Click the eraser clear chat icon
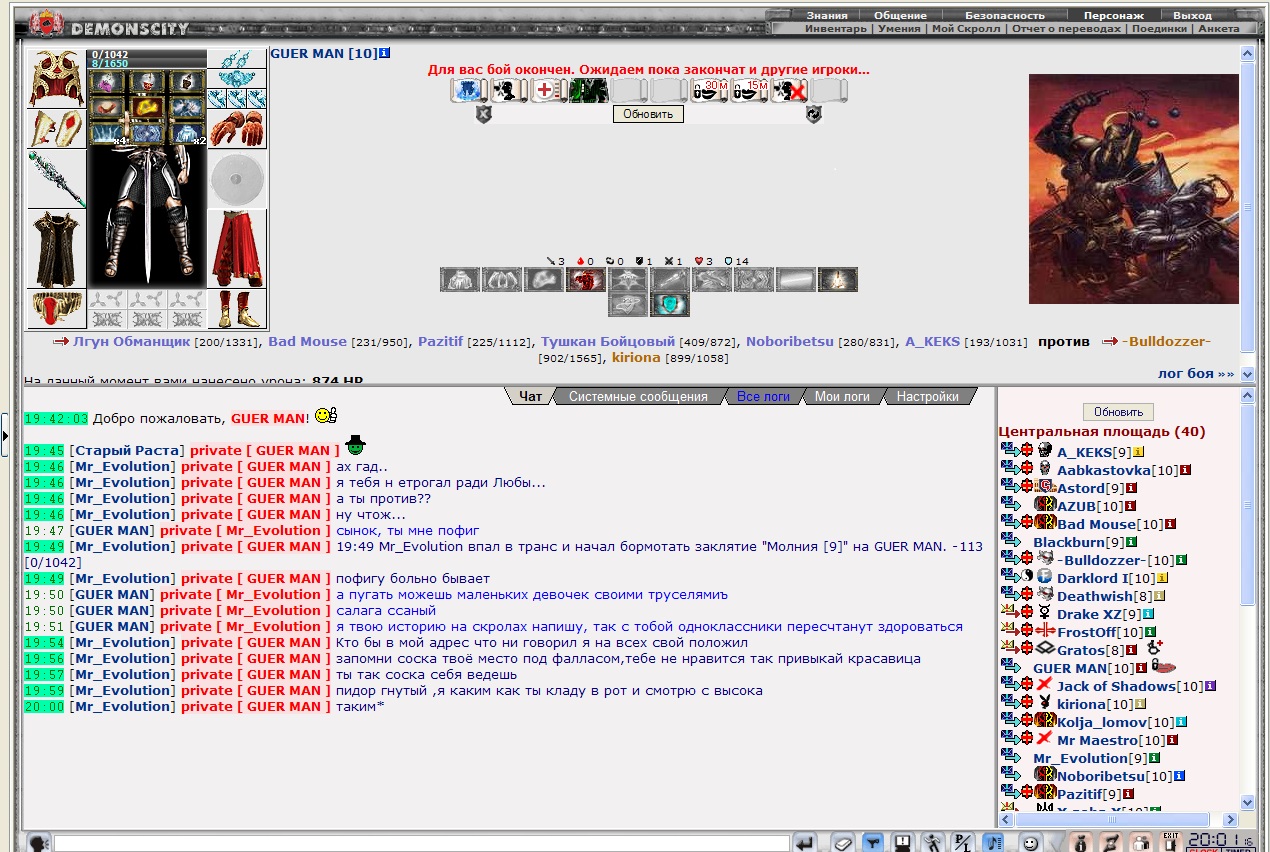This screenshot has height=852, width=1270. (844, 843)
